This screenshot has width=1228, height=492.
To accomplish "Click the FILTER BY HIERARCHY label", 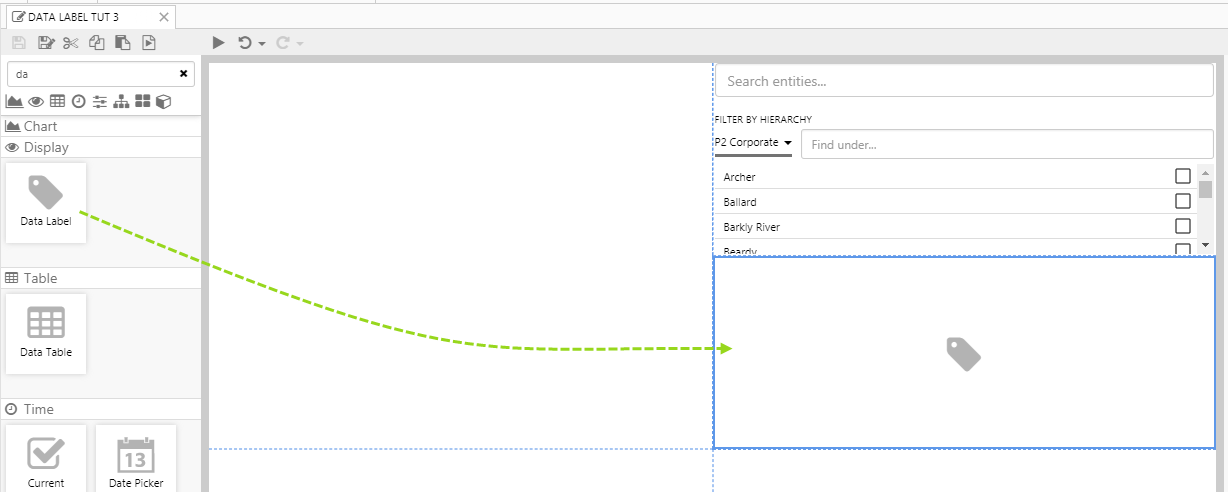I will tap(763, 119).
